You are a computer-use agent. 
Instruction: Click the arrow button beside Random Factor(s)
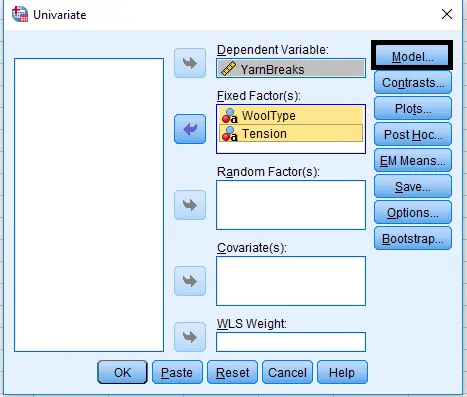190,205
